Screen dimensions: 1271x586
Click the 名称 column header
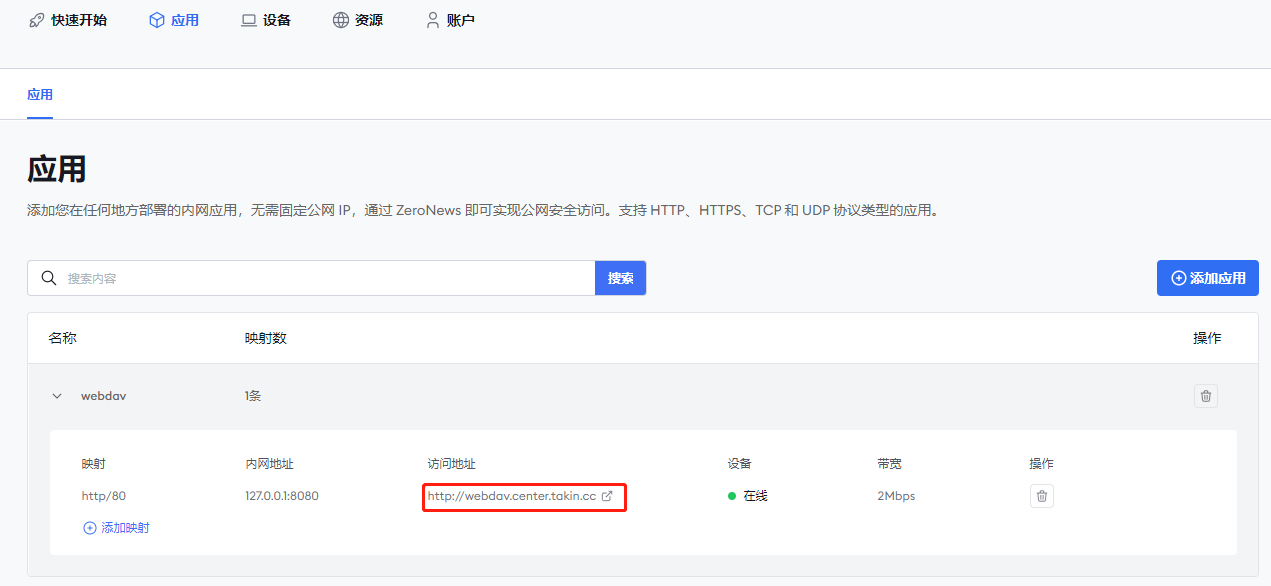coord(63,338)
